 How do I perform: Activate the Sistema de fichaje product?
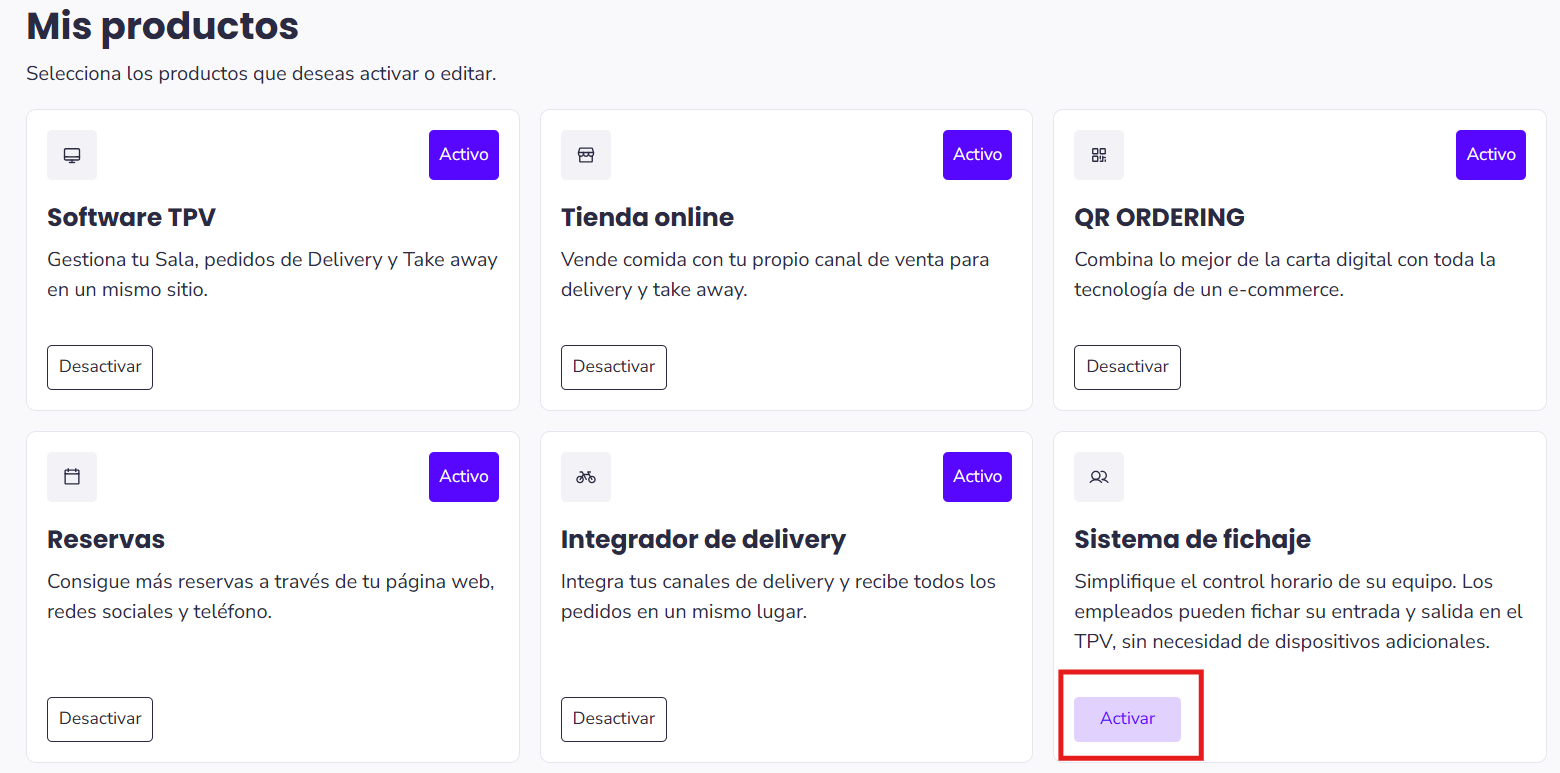1127,719
